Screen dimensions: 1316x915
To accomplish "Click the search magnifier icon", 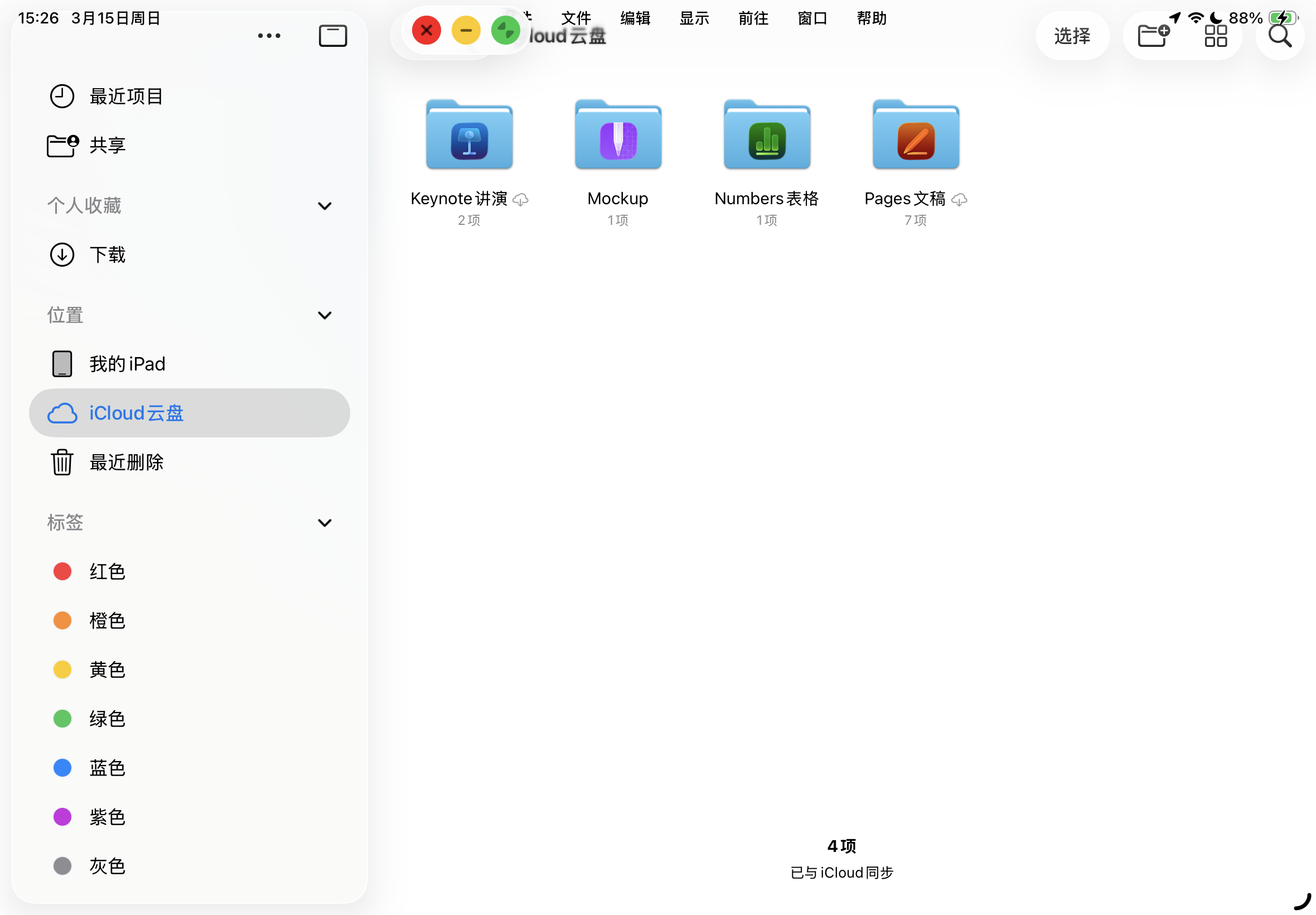I will point(1279,36).
